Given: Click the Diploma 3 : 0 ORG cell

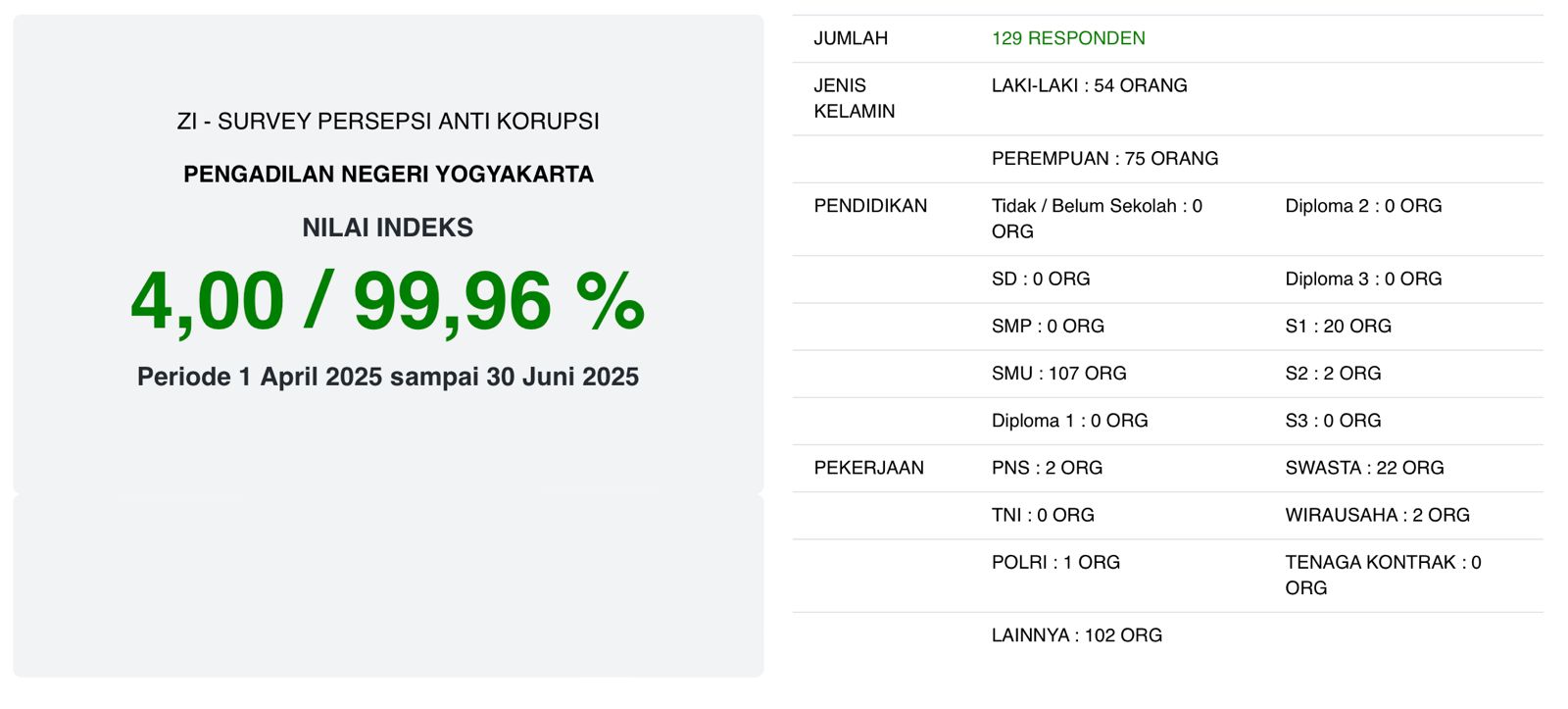Looking at the screenshot, I should coord(1363,279).
